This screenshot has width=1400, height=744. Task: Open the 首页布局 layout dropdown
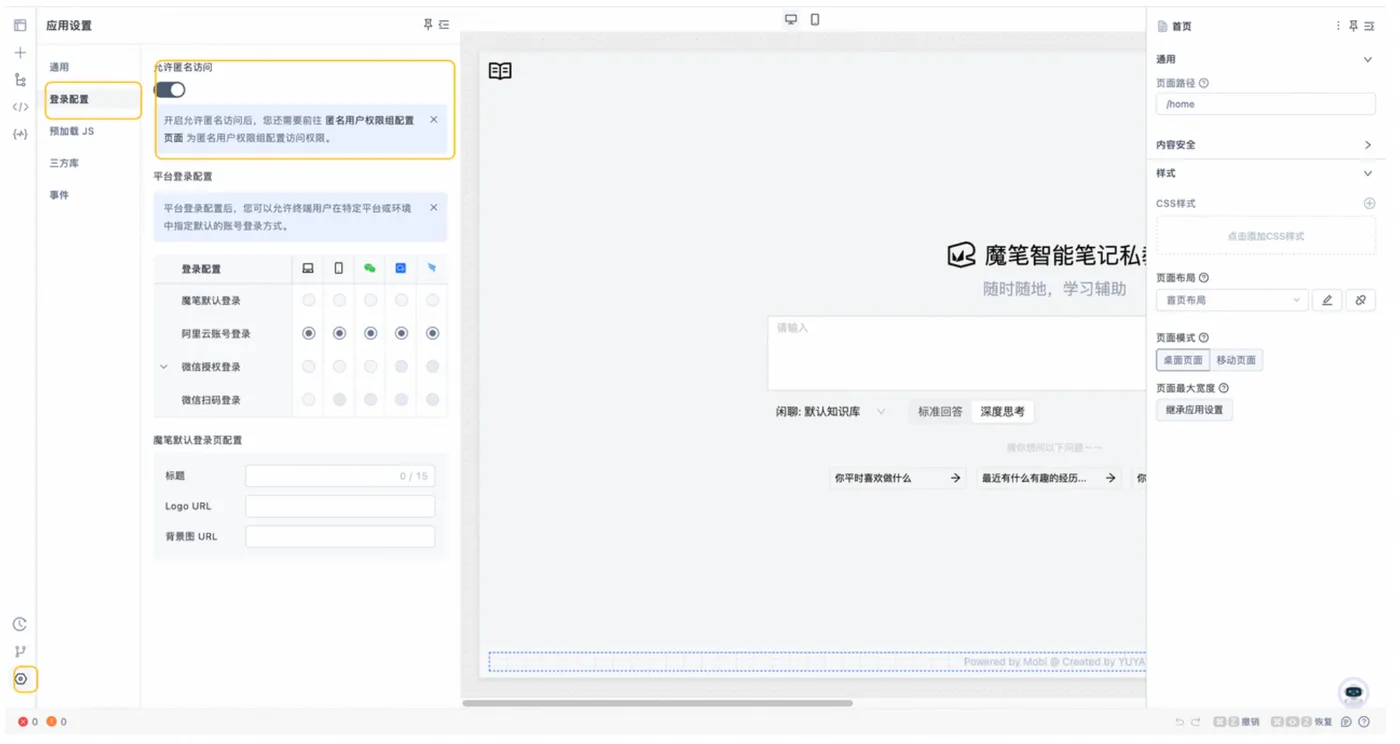click(1232, 300)
